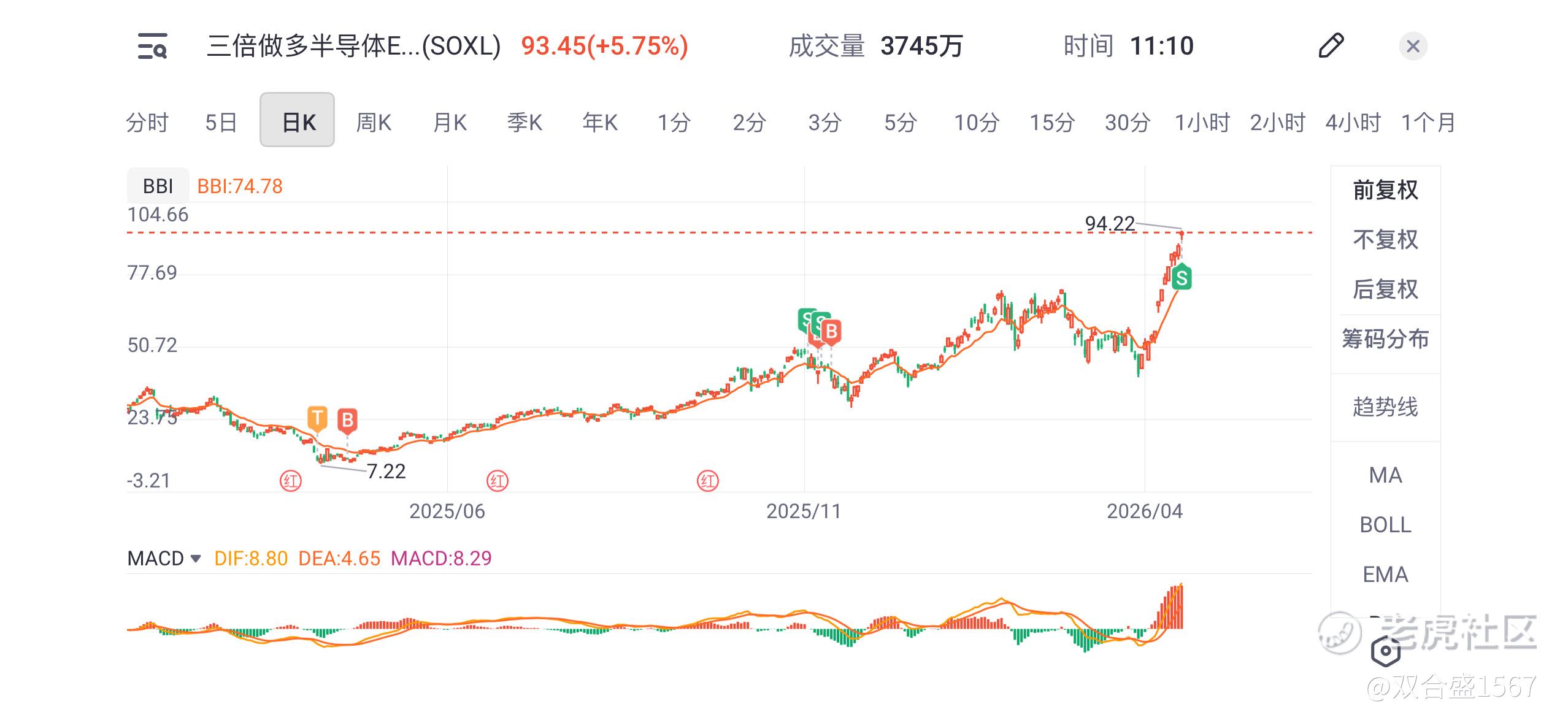This screenshot has width=1568, height=723.
Task: Open the 趋势线 trend line tool
Action: coord(1385,407)
